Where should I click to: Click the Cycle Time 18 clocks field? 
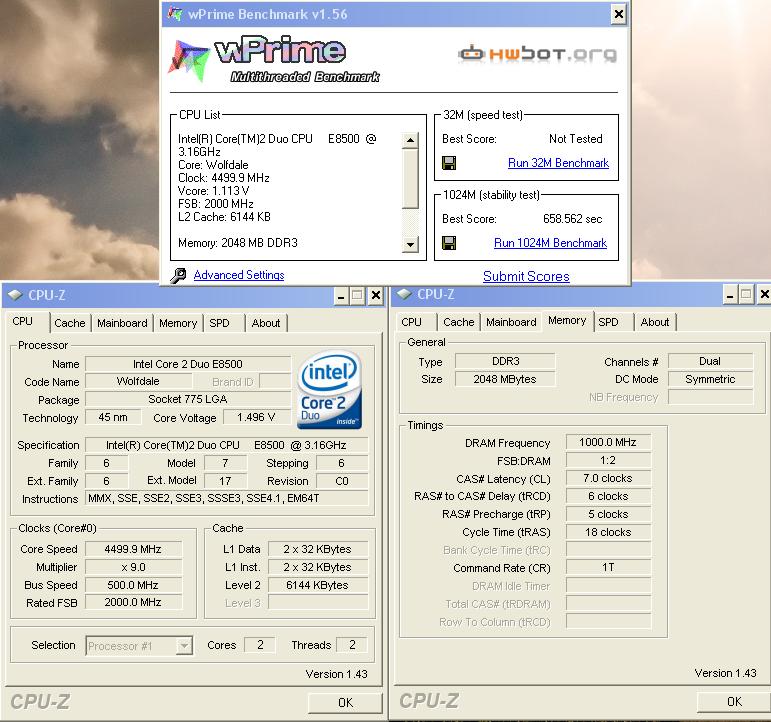(x=608, y=532)
